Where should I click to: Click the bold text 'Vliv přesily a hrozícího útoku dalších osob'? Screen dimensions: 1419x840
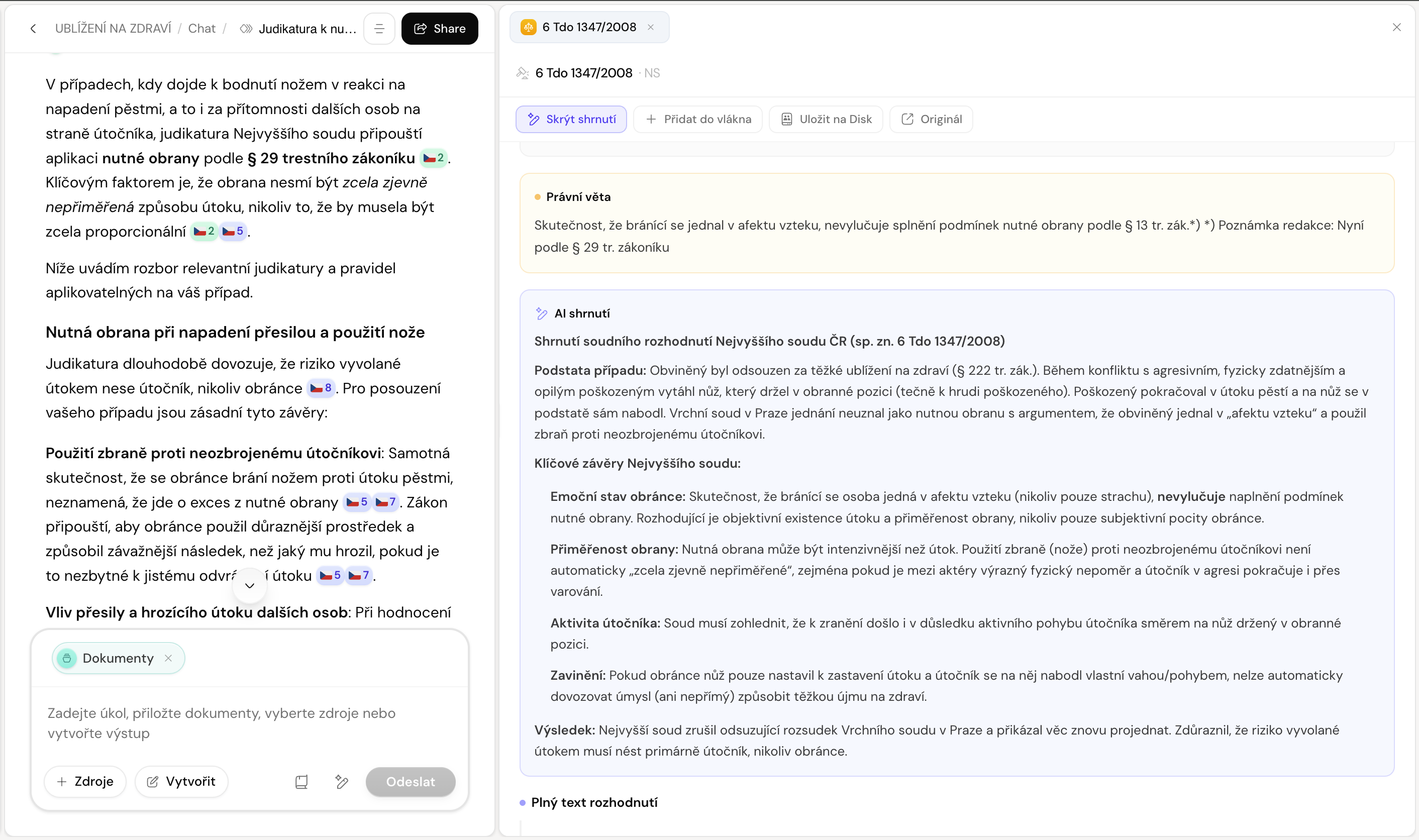pyautogui.click(x=196, y=612)
